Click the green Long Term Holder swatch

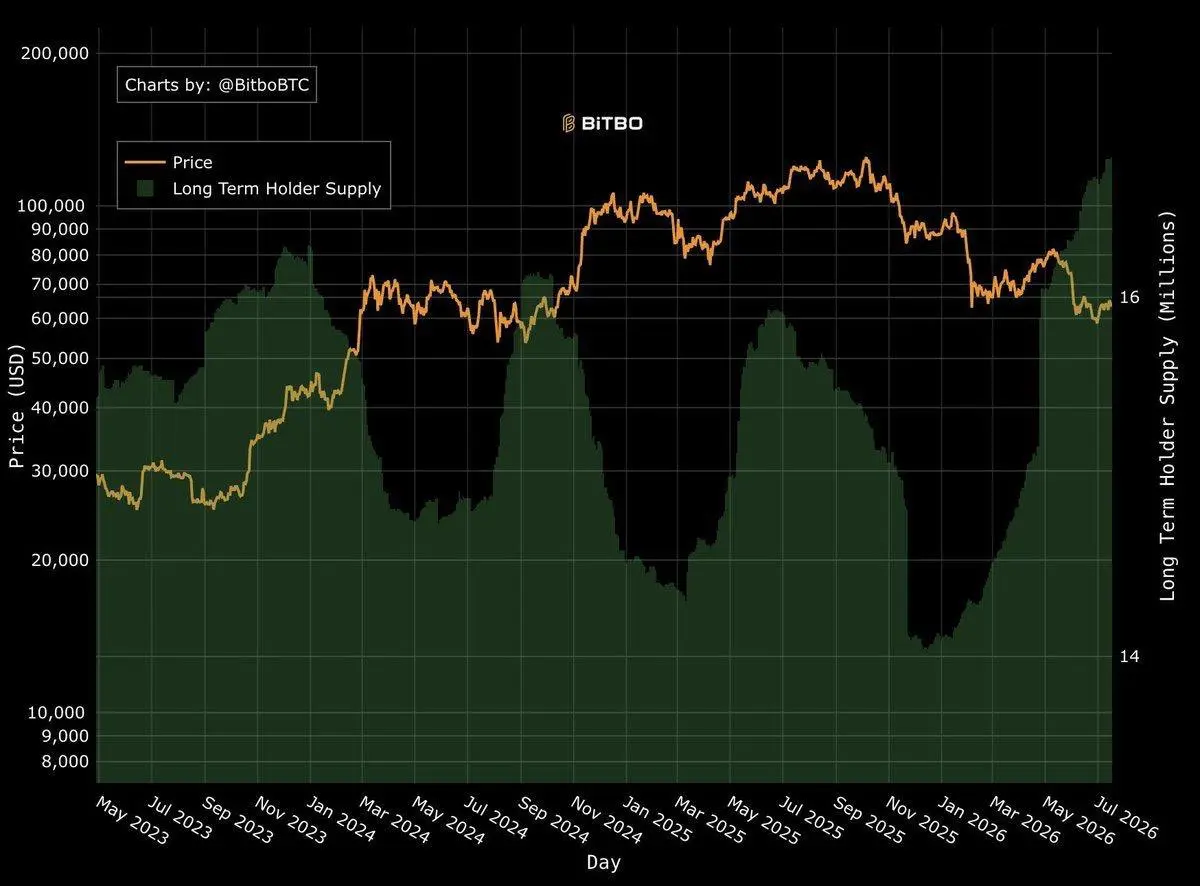(146, 188)
